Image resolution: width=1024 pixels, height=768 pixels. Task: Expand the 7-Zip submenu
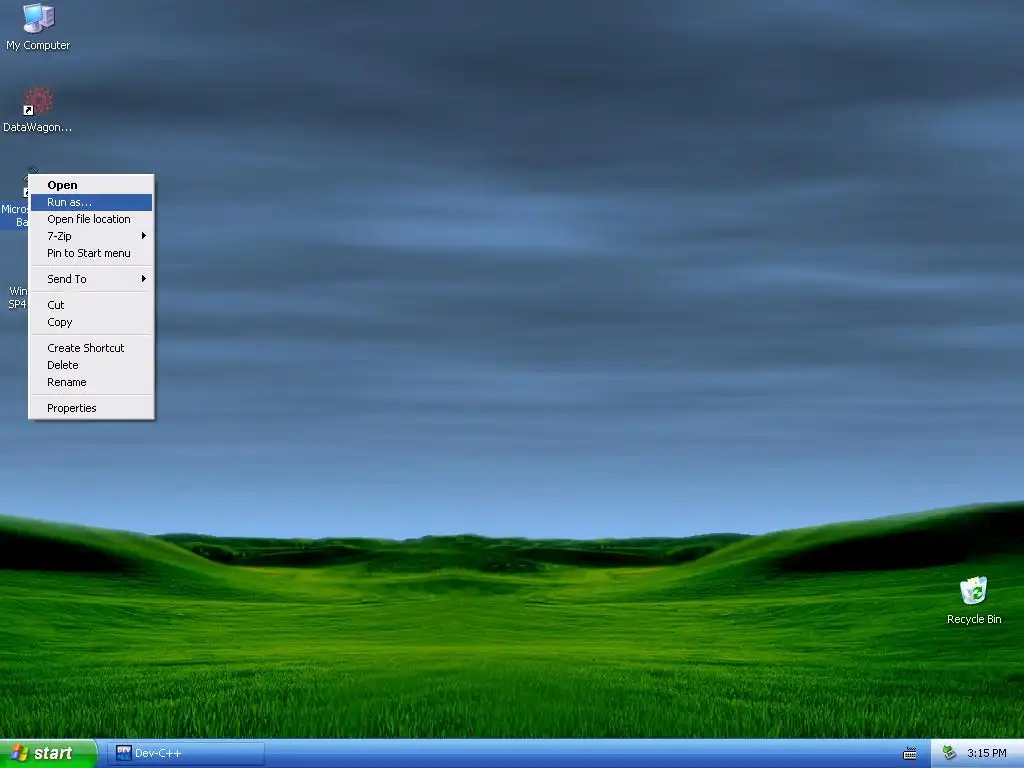tap(91, 236)
